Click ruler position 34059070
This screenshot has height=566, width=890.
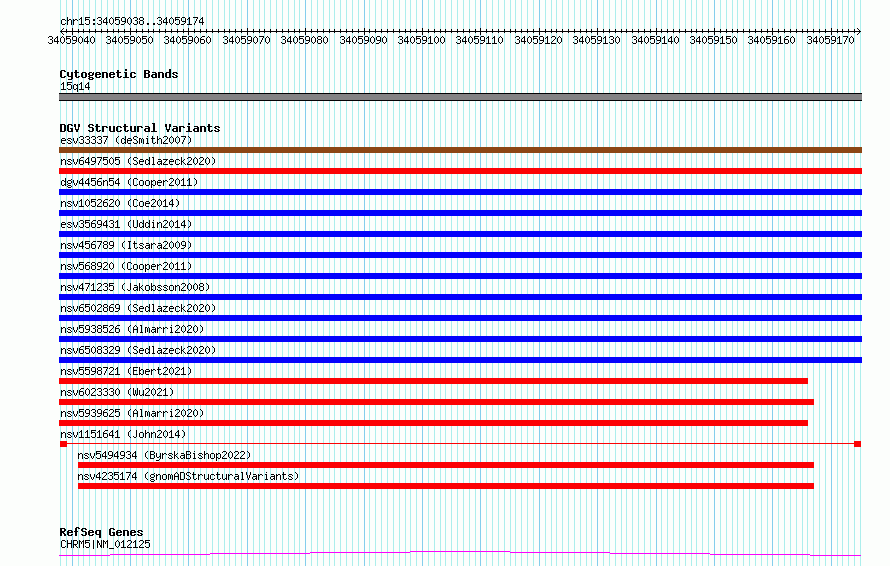[246, 40]
